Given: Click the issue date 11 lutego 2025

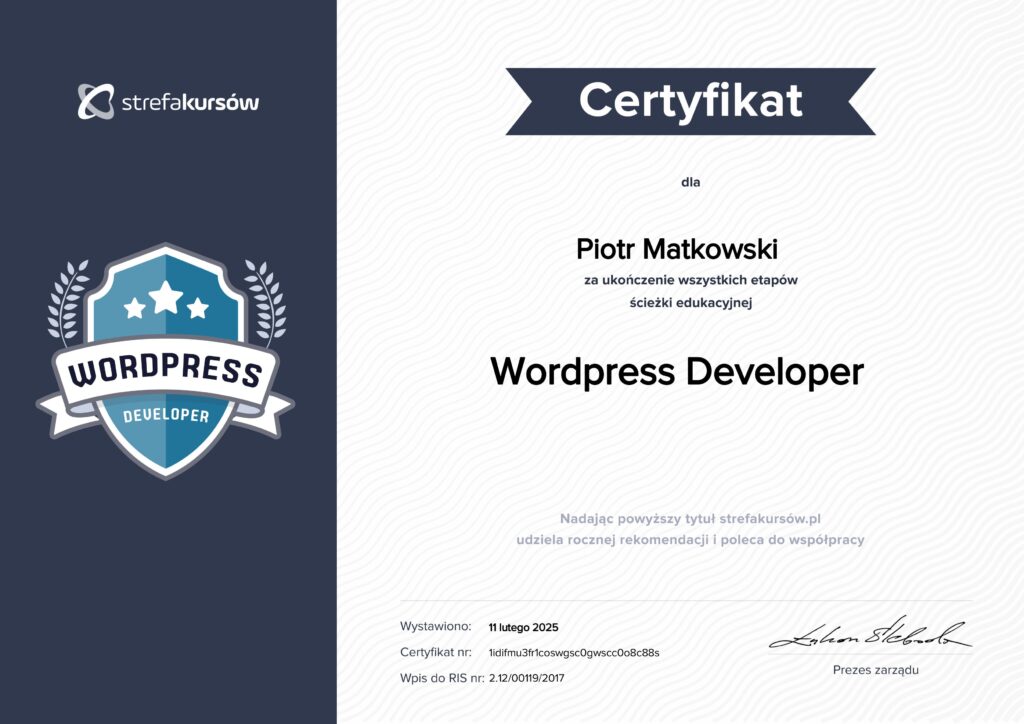Looking at the screenshot, I should [523, 628].
